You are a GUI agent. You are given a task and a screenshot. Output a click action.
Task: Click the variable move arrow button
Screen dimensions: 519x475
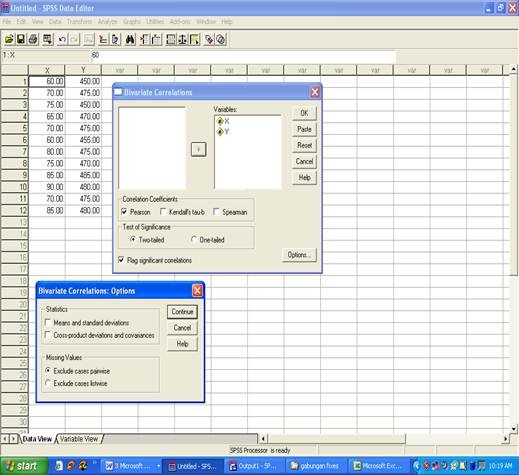point(198,149)
